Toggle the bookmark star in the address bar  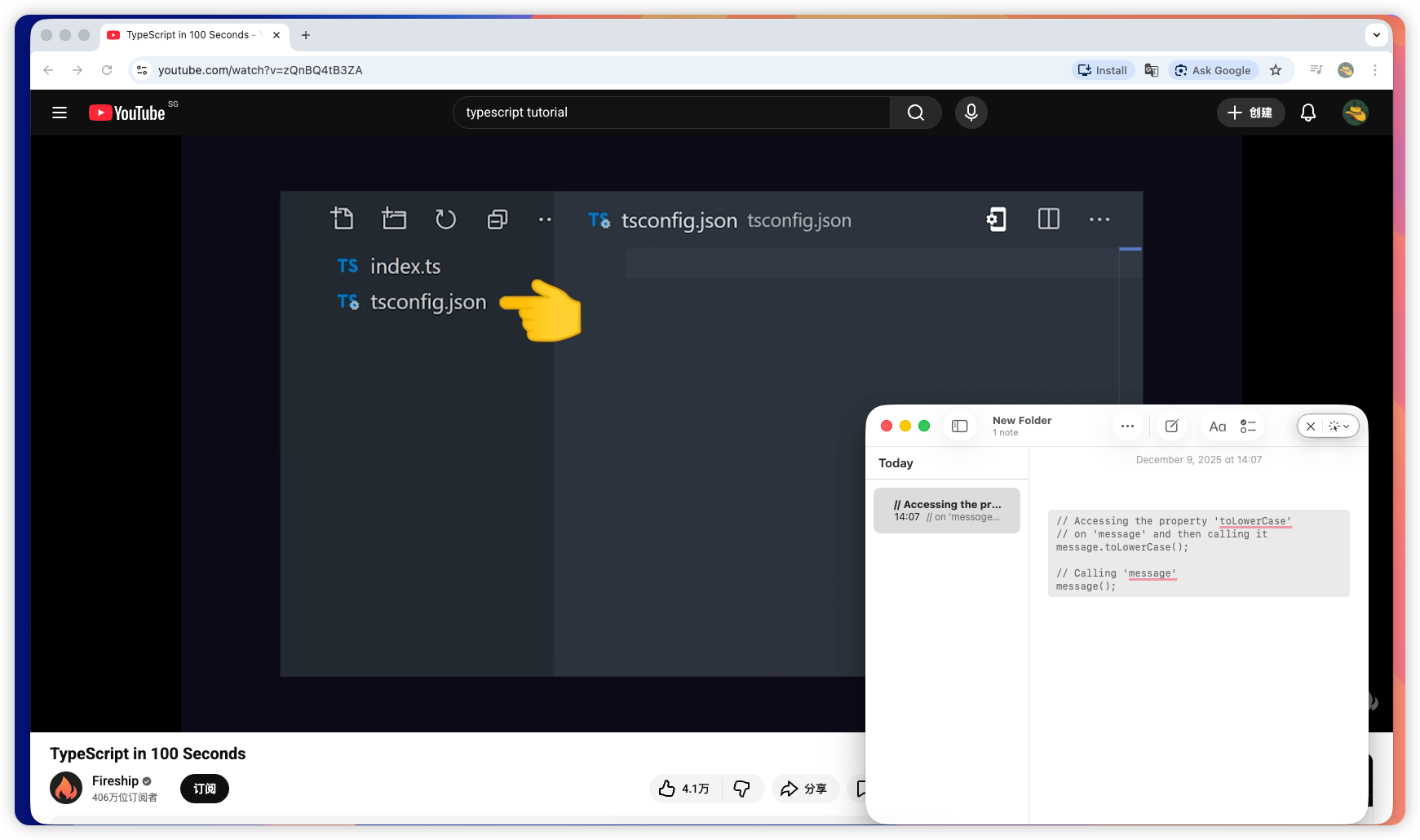click(x=1276, y=70)
